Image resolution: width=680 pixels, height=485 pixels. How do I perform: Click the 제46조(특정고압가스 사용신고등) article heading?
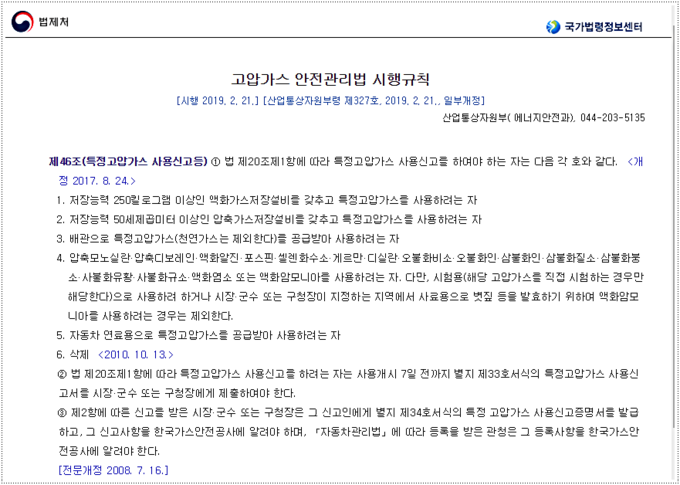(x=128, y=162)
